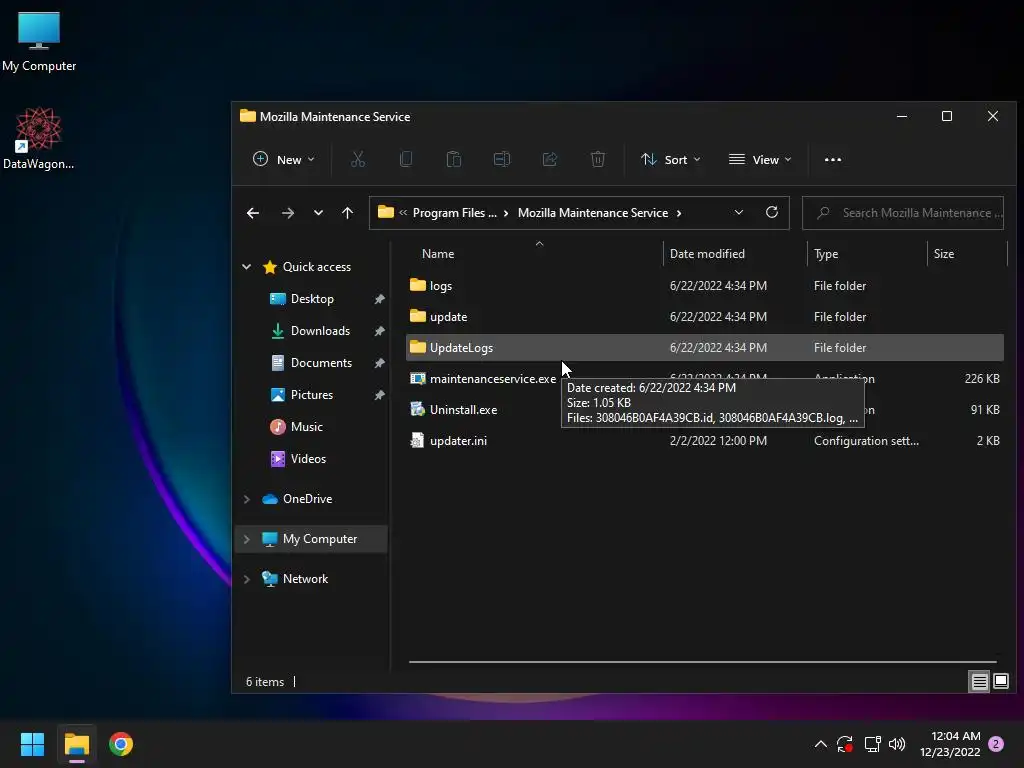Screen dimensions: 1024x768
Task: Select Downloads in Quick access
Action: click(x=320, y=330)
